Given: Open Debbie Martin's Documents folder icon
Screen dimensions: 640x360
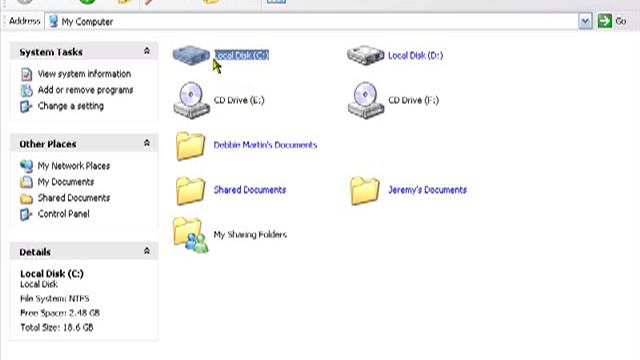Looking at the screenshot, I should point(190,145).
